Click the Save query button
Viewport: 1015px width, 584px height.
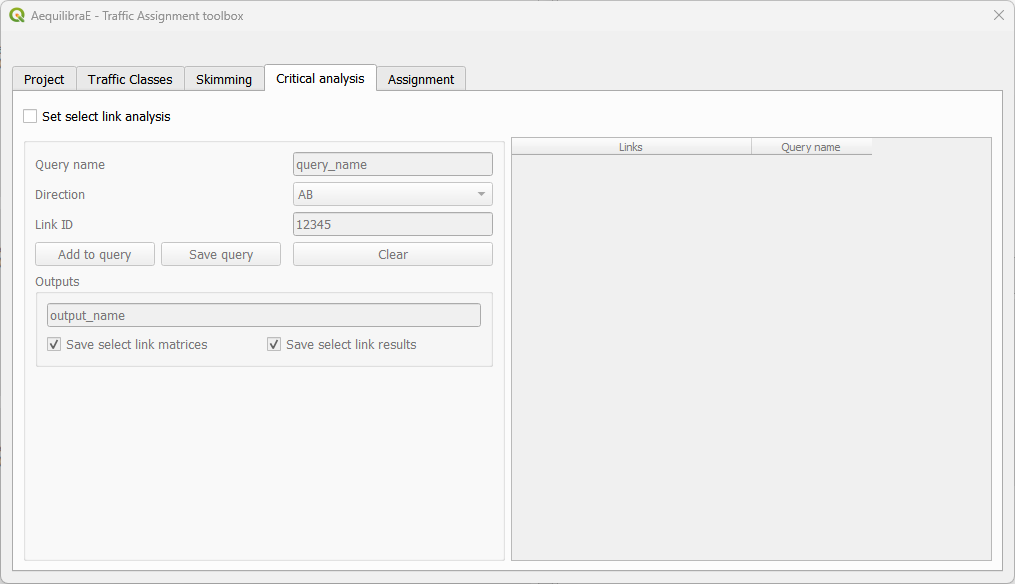(220, 254)
